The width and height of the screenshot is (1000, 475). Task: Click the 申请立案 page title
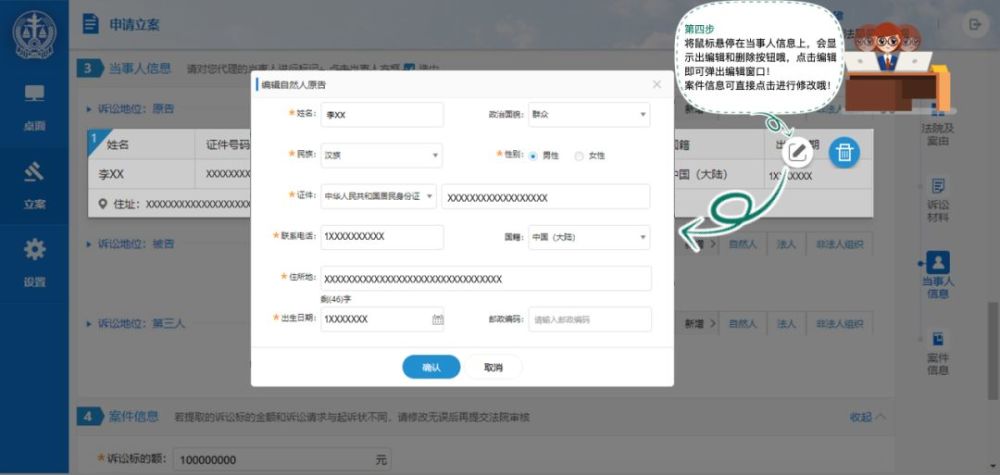coord(135,25)
